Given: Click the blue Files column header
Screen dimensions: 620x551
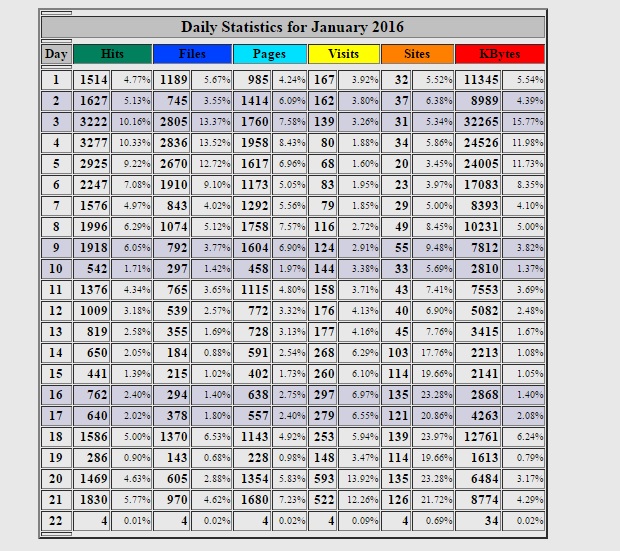Looking at the screenshot, I should tap(193, 54).
